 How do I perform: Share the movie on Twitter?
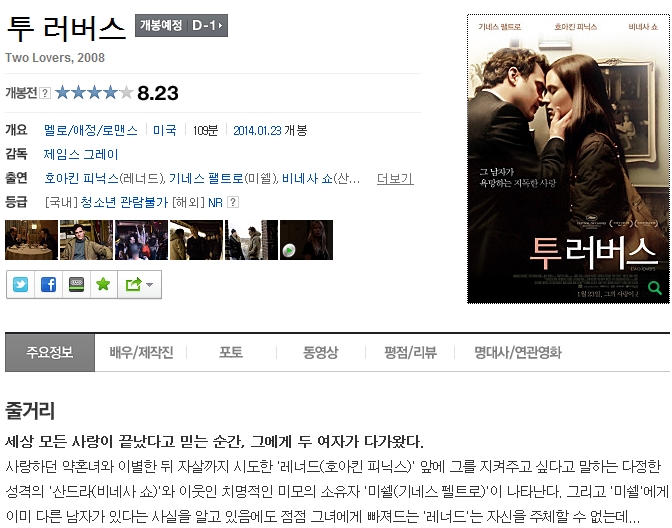pyautogui.click(x=21, y=285)
